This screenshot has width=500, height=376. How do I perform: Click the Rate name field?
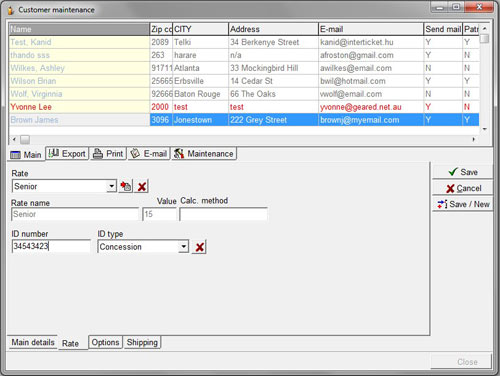click(x=75, y=214)
